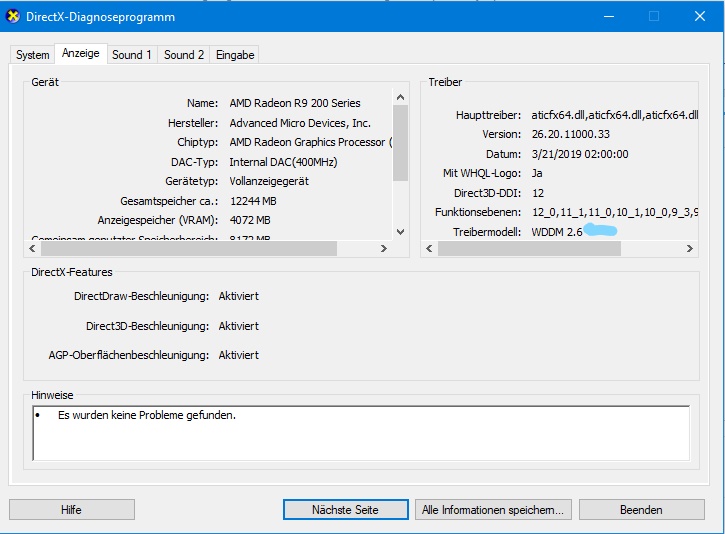This screenshot has width=725, height=534.
Task: Click the date '3/21/2019 02:00:00'
Action: click(580, 154)
